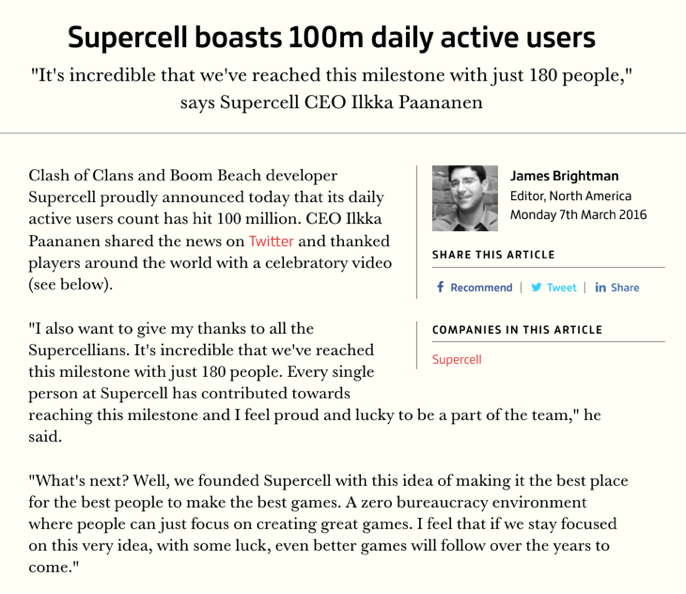This screenshot has width=686, height=594.
Task: Click the words 'he said.' ending the quote
Action: coord(48,437)
